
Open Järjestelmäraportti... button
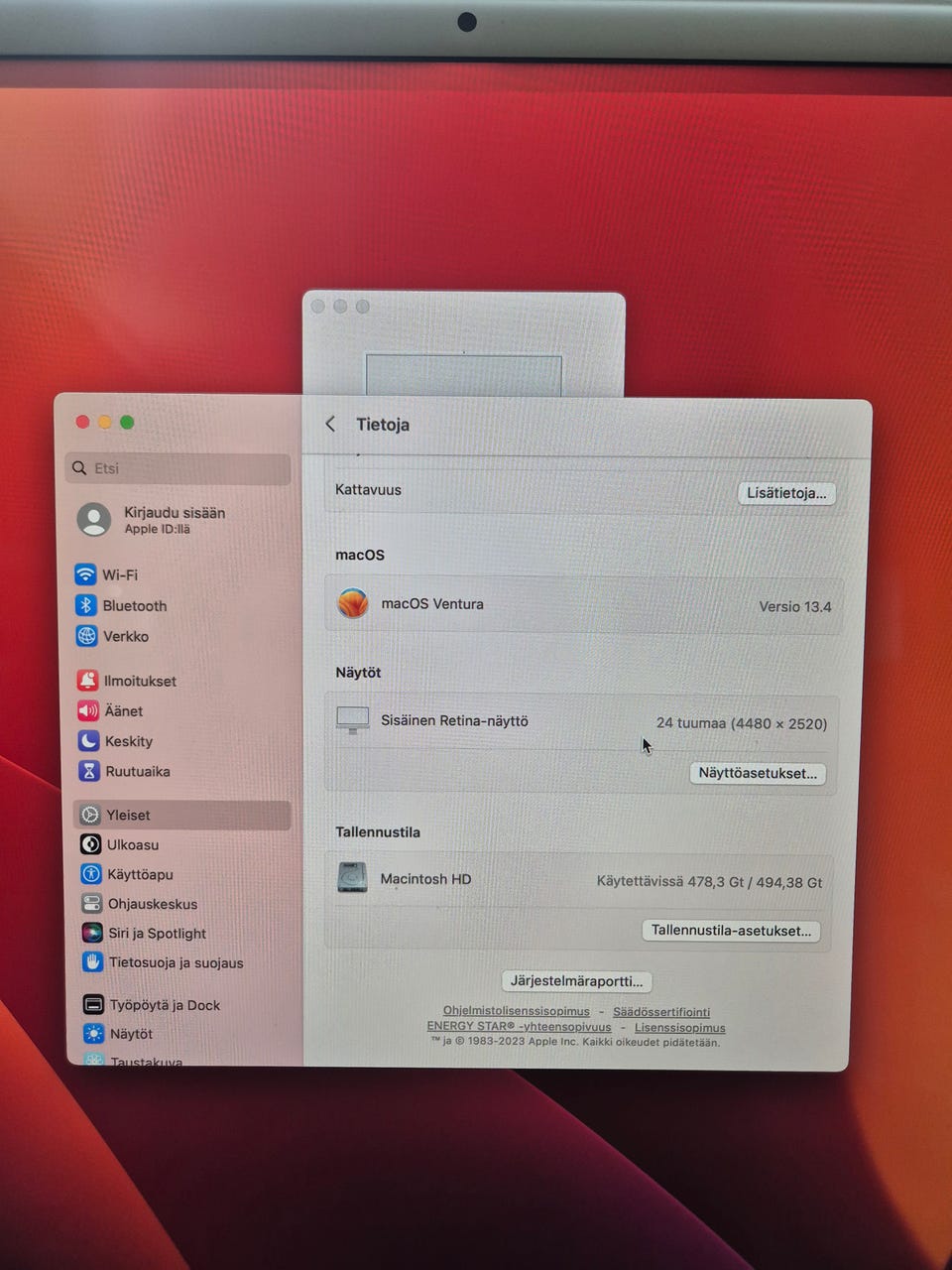(576, 981)
